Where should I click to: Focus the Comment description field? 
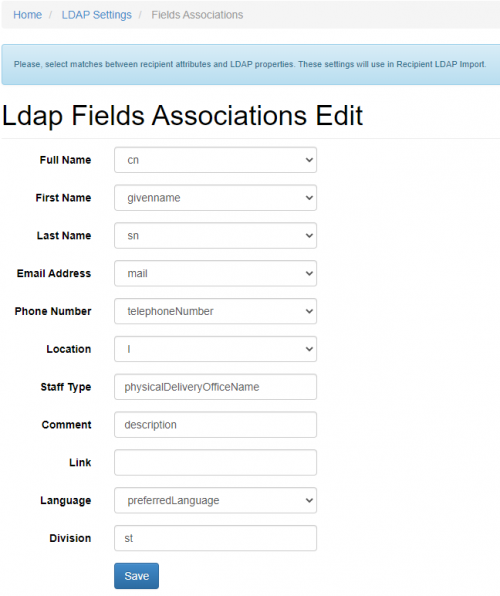coord(215,425)
